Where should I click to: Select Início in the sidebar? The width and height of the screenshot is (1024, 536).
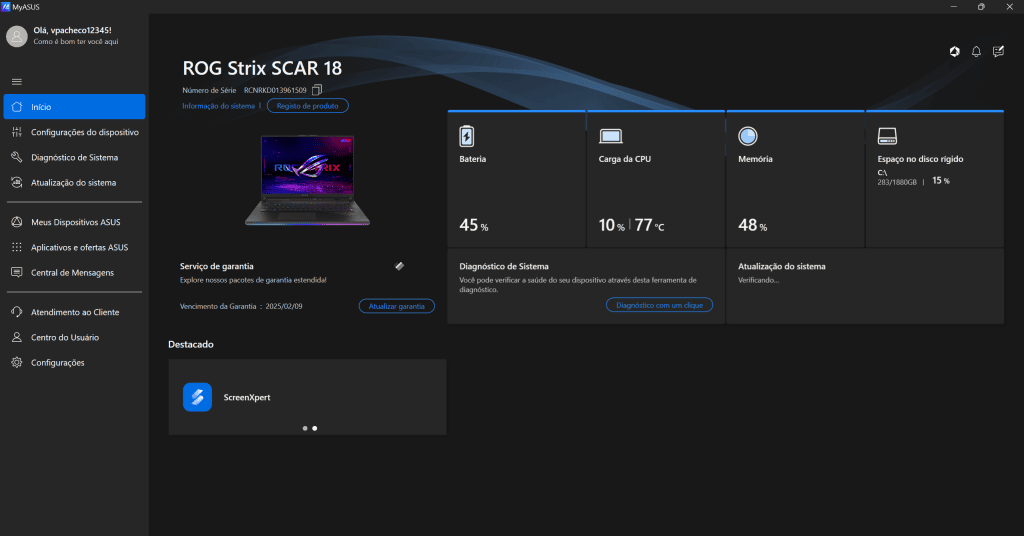[x=74, y=106]
